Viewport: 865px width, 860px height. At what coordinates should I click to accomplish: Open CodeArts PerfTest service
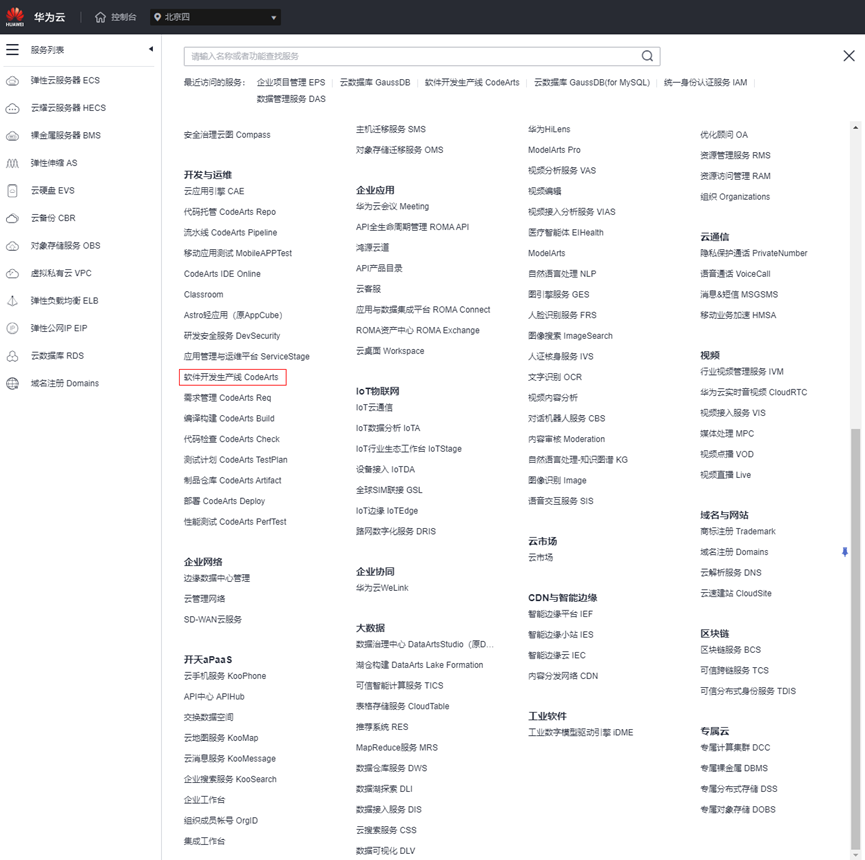pyautogui.click(x=235, y=522)
